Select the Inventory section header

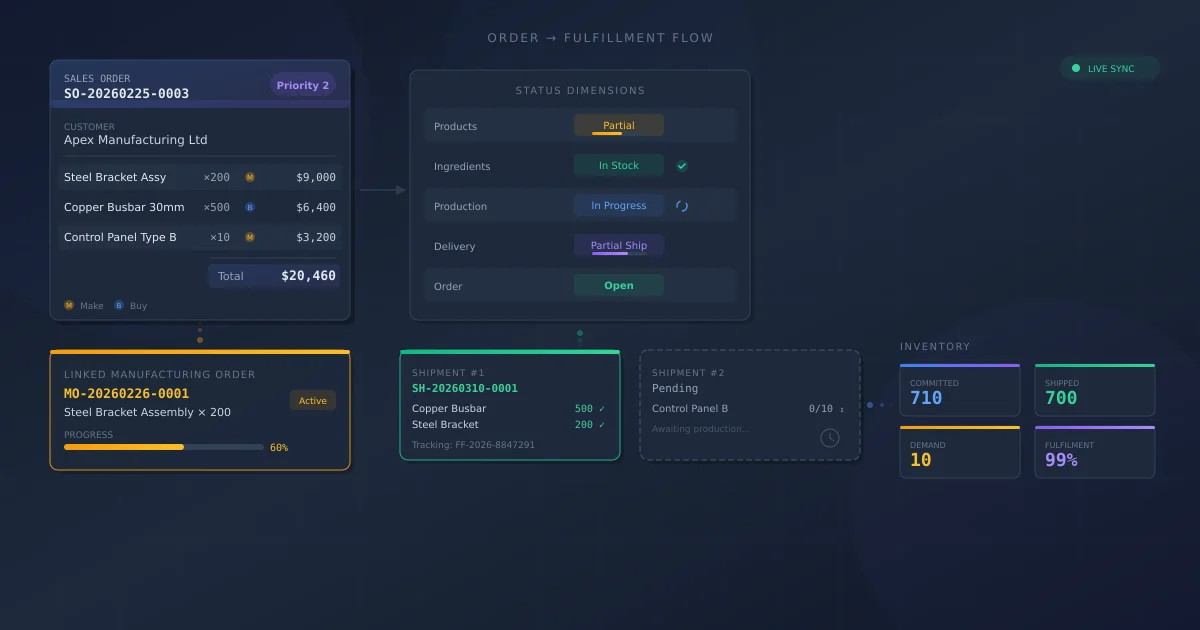(x=935, y=346)
